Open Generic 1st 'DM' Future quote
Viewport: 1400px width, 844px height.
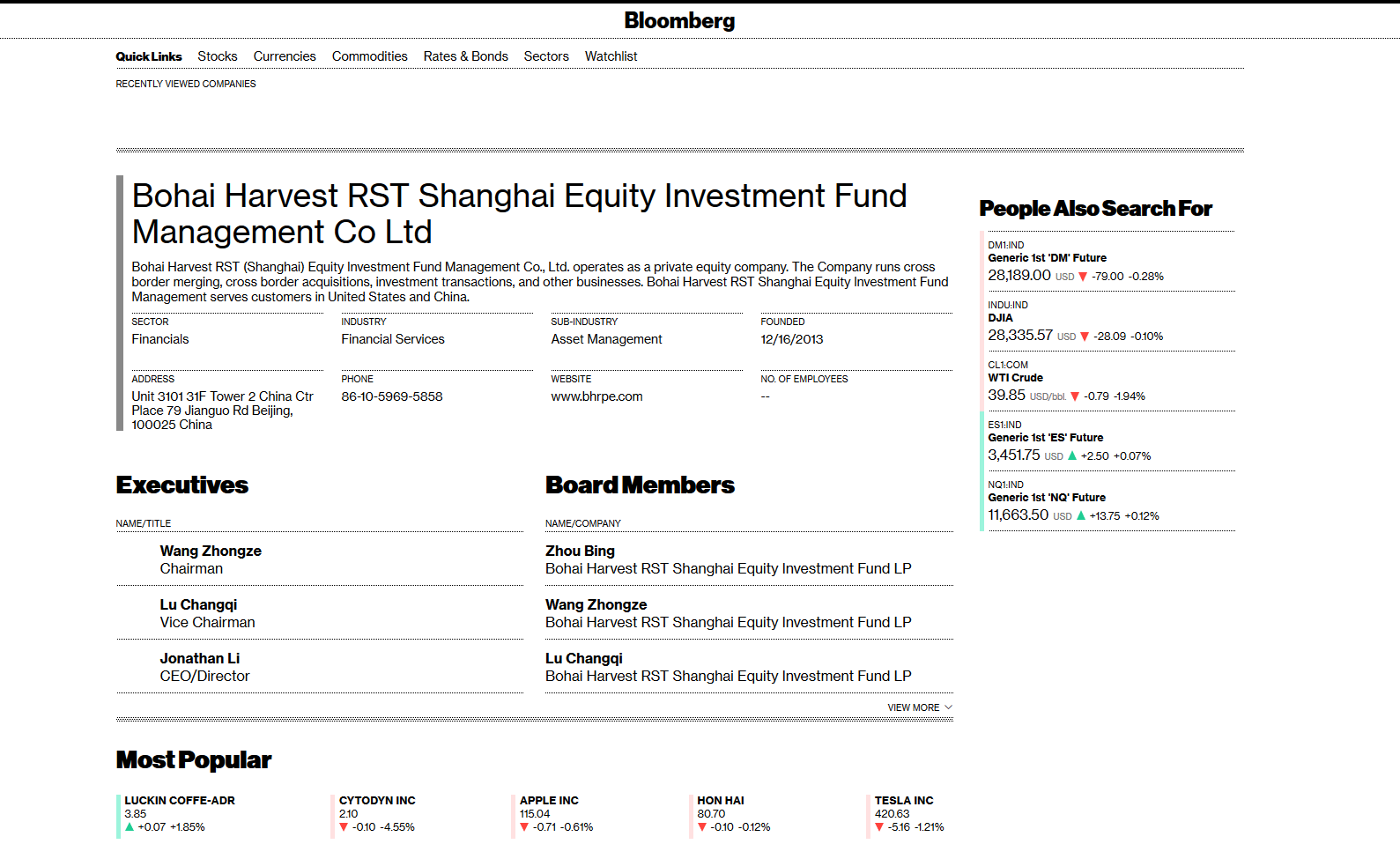coord(1048,258)
